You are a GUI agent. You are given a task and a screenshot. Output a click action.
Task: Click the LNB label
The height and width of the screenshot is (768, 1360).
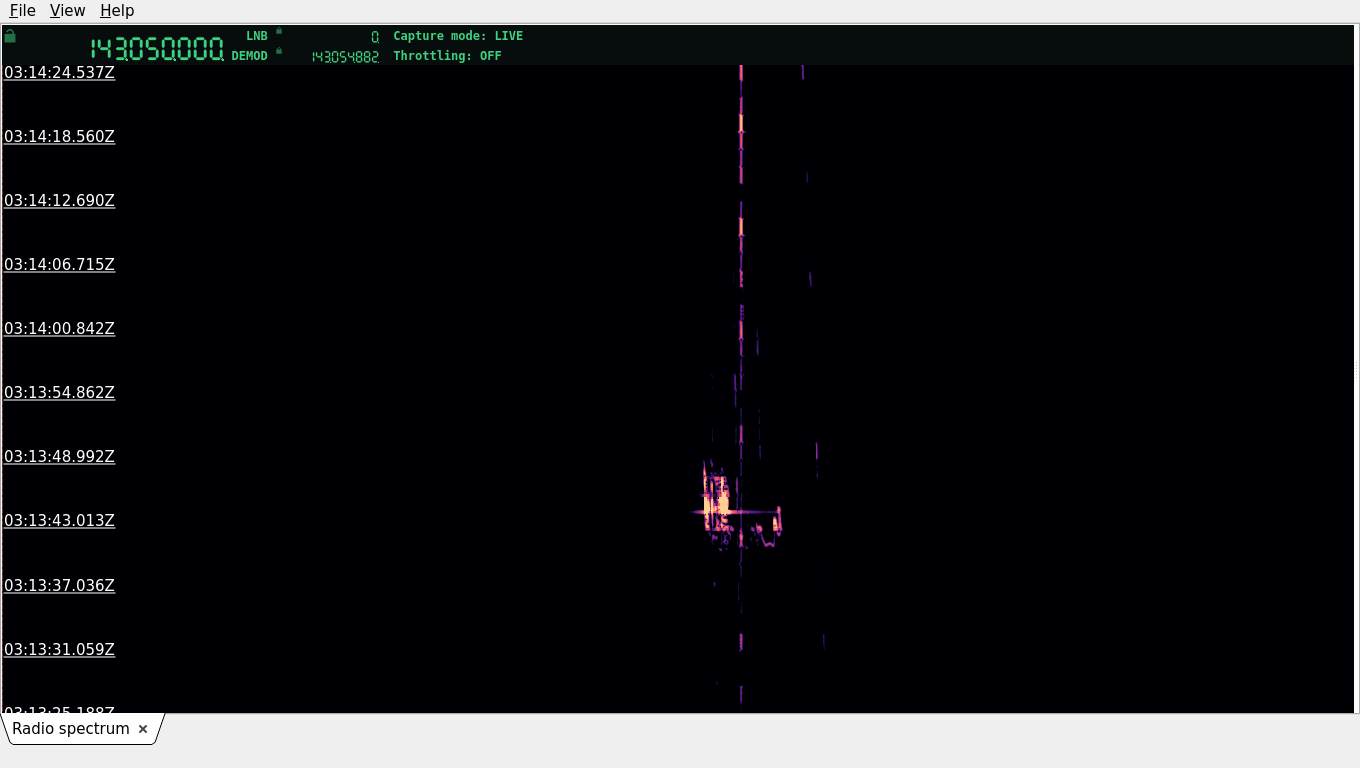[x=257, y=36]
